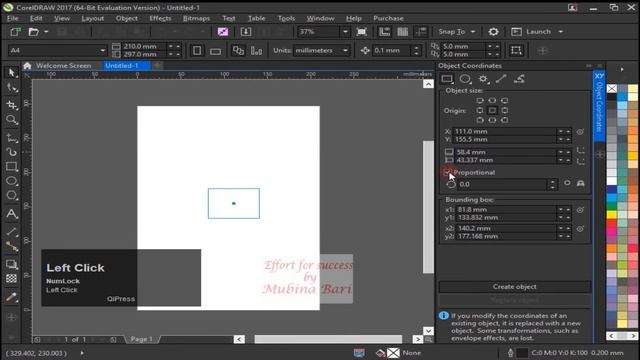Open the Layout menu
The height and width of the screenshot is (360, 640).
[93, 18]
